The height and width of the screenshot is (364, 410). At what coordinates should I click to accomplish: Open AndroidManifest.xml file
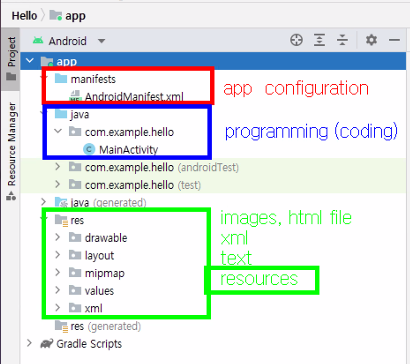pyautogui.click(x=134, y=97)
